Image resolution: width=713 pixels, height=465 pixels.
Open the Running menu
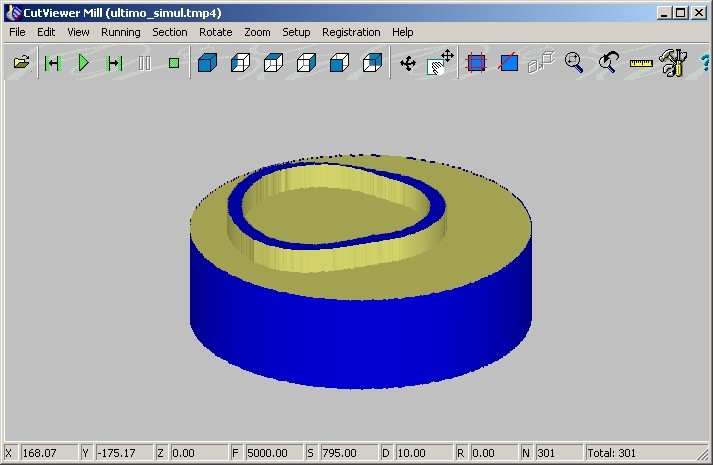pos(121,32)
